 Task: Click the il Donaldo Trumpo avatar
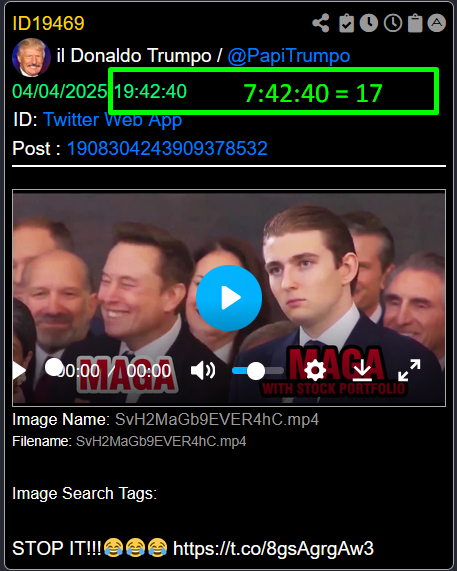pyautogui.click(x=31, y=57)
